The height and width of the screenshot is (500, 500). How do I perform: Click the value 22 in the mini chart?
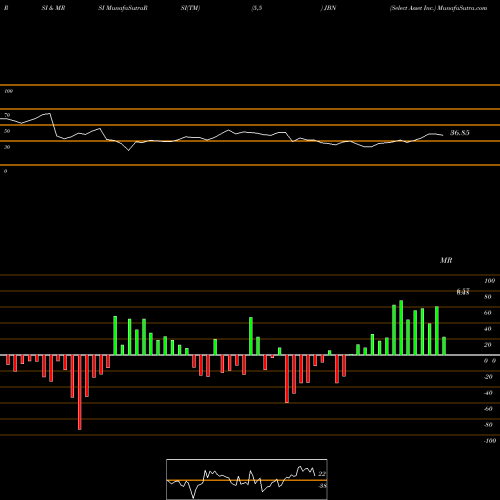click(322, 474)
